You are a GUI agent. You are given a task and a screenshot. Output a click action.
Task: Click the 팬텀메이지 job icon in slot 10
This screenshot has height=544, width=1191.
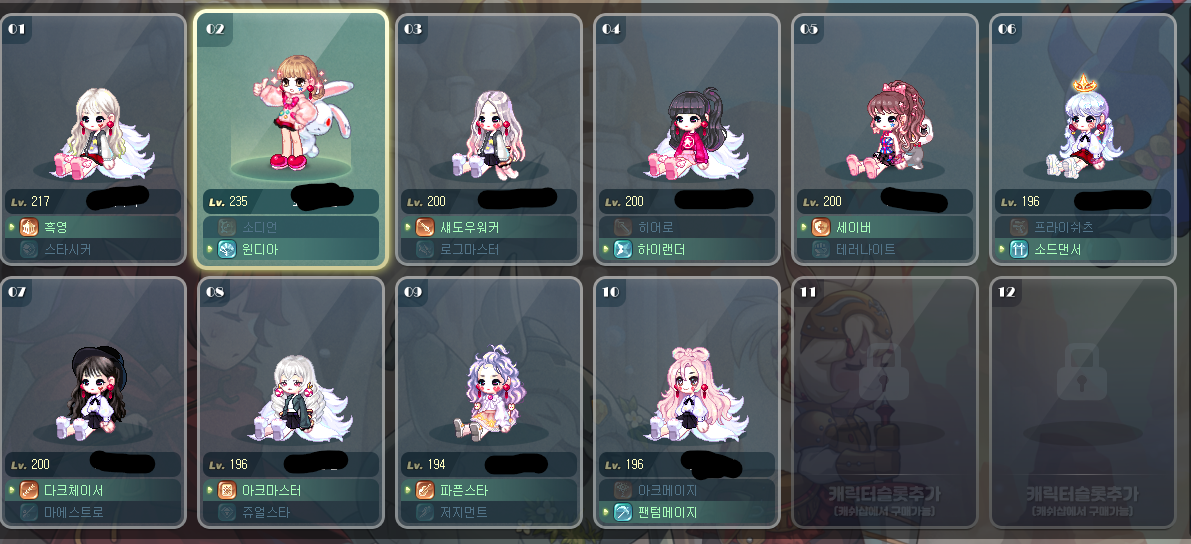pyautogui.click(x=623, y=512)
